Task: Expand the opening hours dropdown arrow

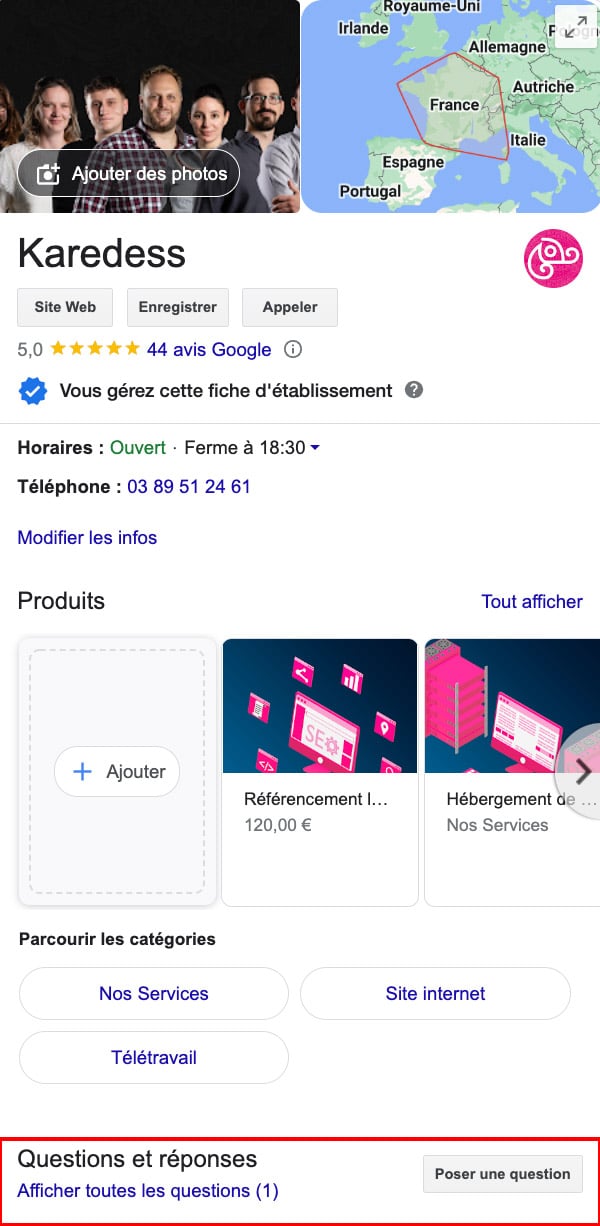Action: (315, 448)
